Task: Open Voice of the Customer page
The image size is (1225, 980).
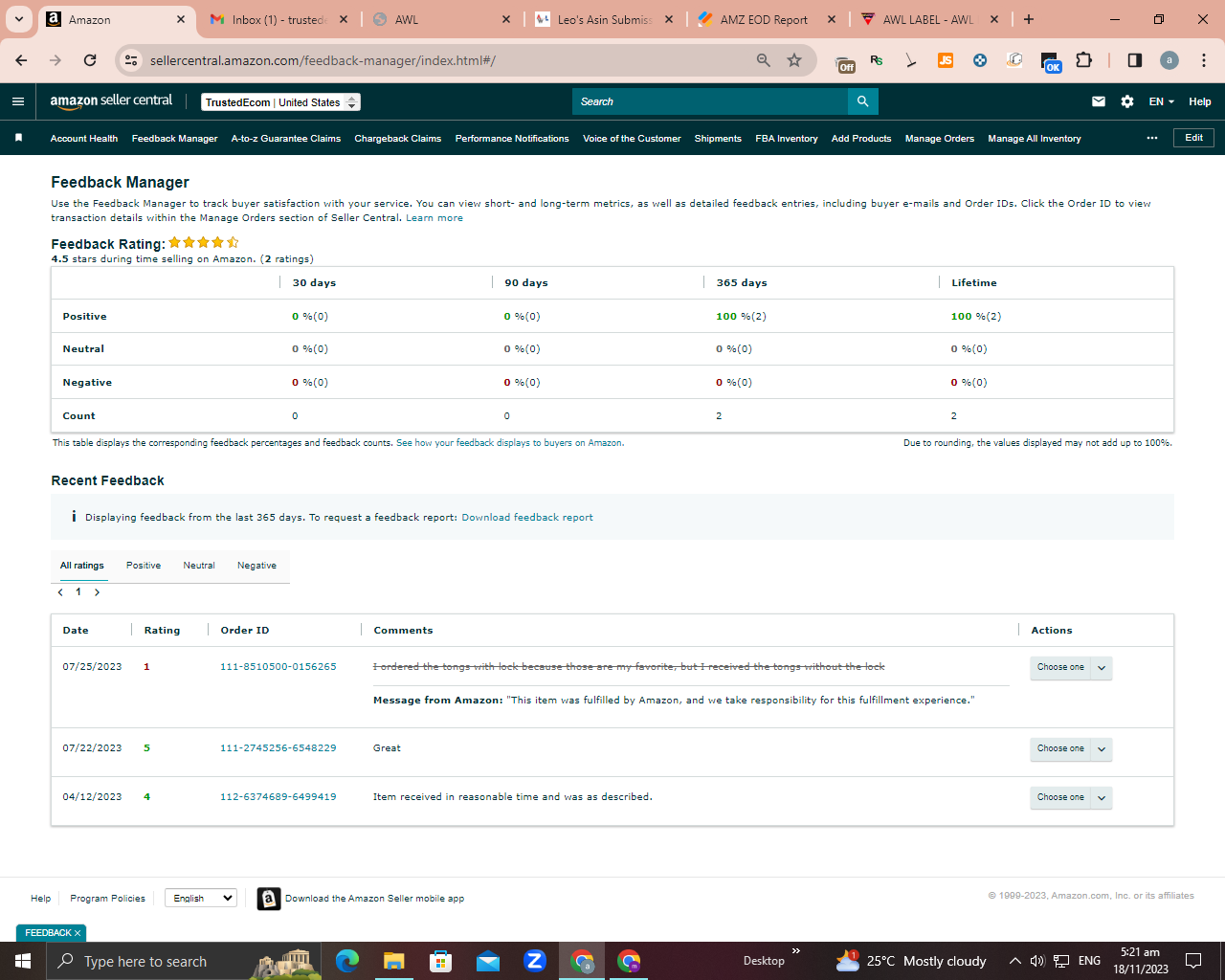Action: pos(632,139)
